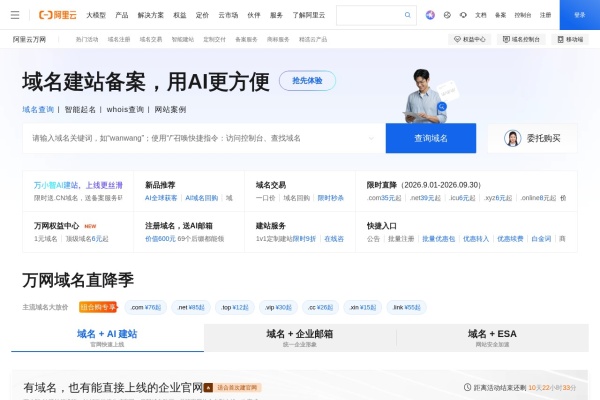This screenshot has height=400, width=600.
Task: Open the 产品 menu
Action: [x=122, y=15]
